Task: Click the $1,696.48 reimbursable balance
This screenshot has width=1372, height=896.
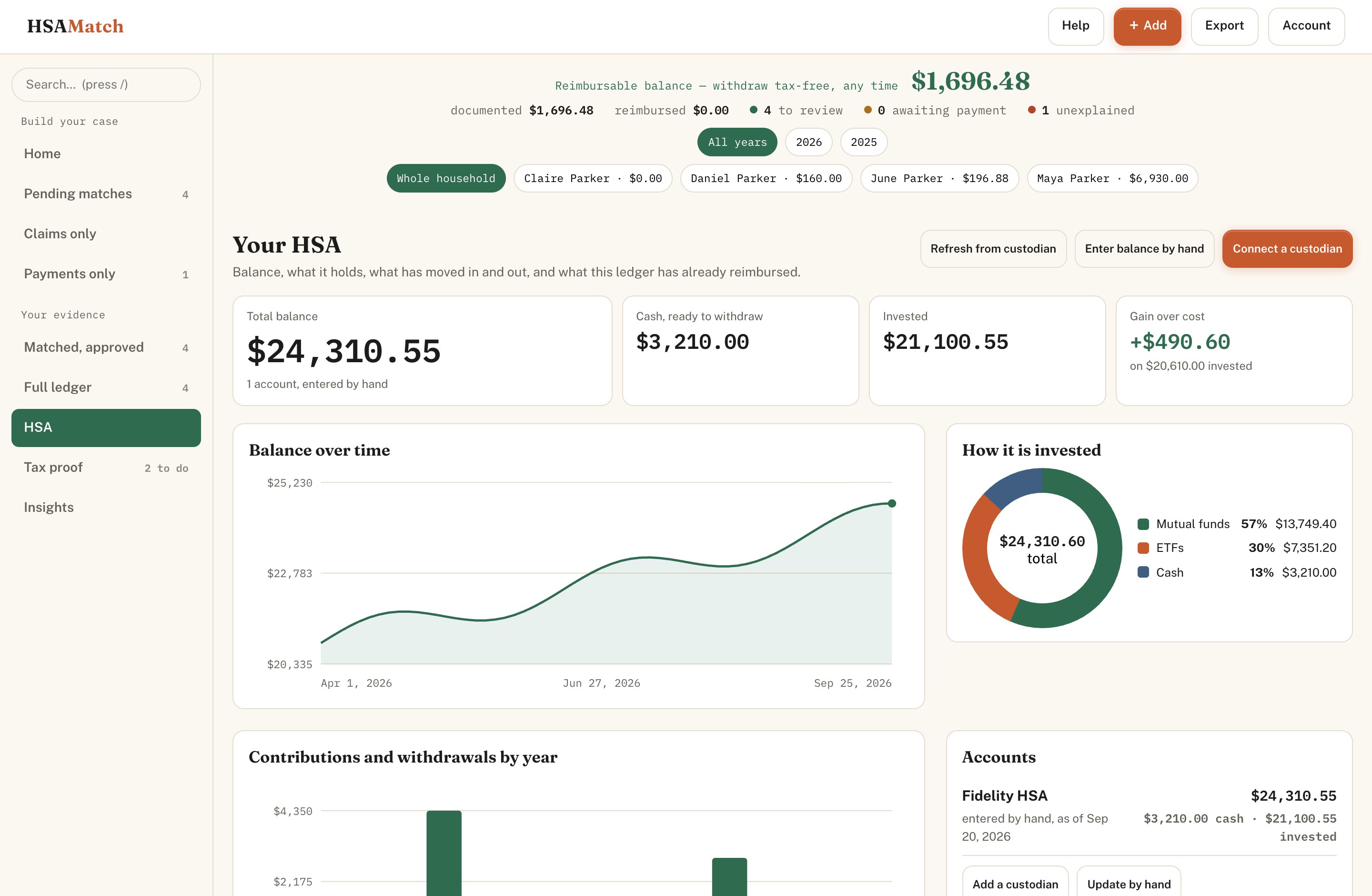Action: (970, 81)
